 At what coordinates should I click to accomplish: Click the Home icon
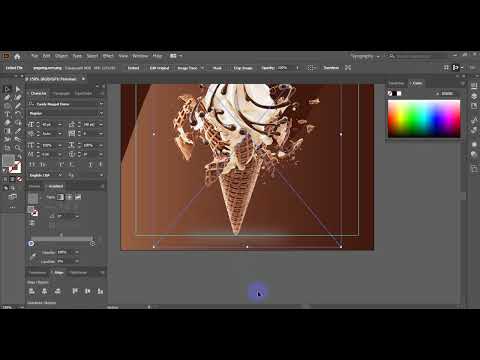[x=17, y=56]
